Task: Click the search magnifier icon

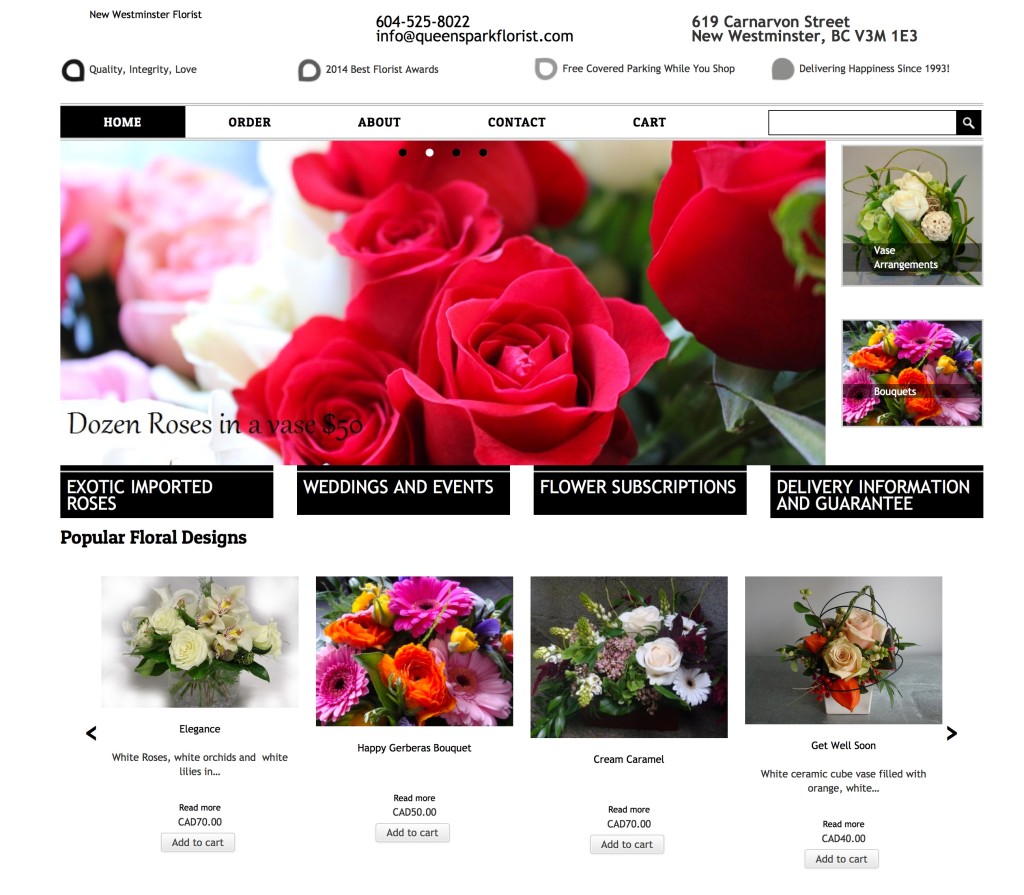Action: pos(968,122)
